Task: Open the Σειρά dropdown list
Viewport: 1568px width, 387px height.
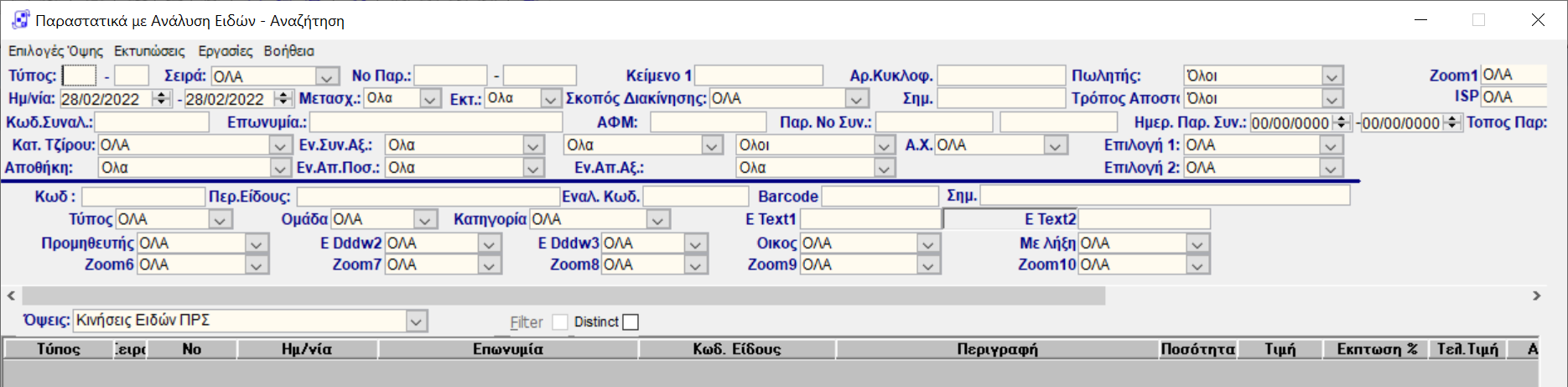Action: (328, 76)
